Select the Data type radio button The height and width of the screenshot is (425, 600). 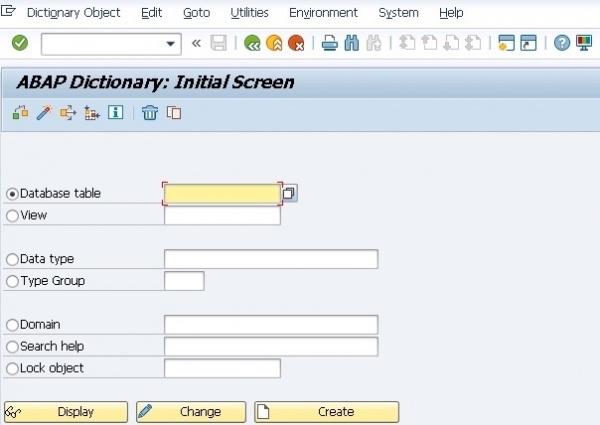point(12,259)
